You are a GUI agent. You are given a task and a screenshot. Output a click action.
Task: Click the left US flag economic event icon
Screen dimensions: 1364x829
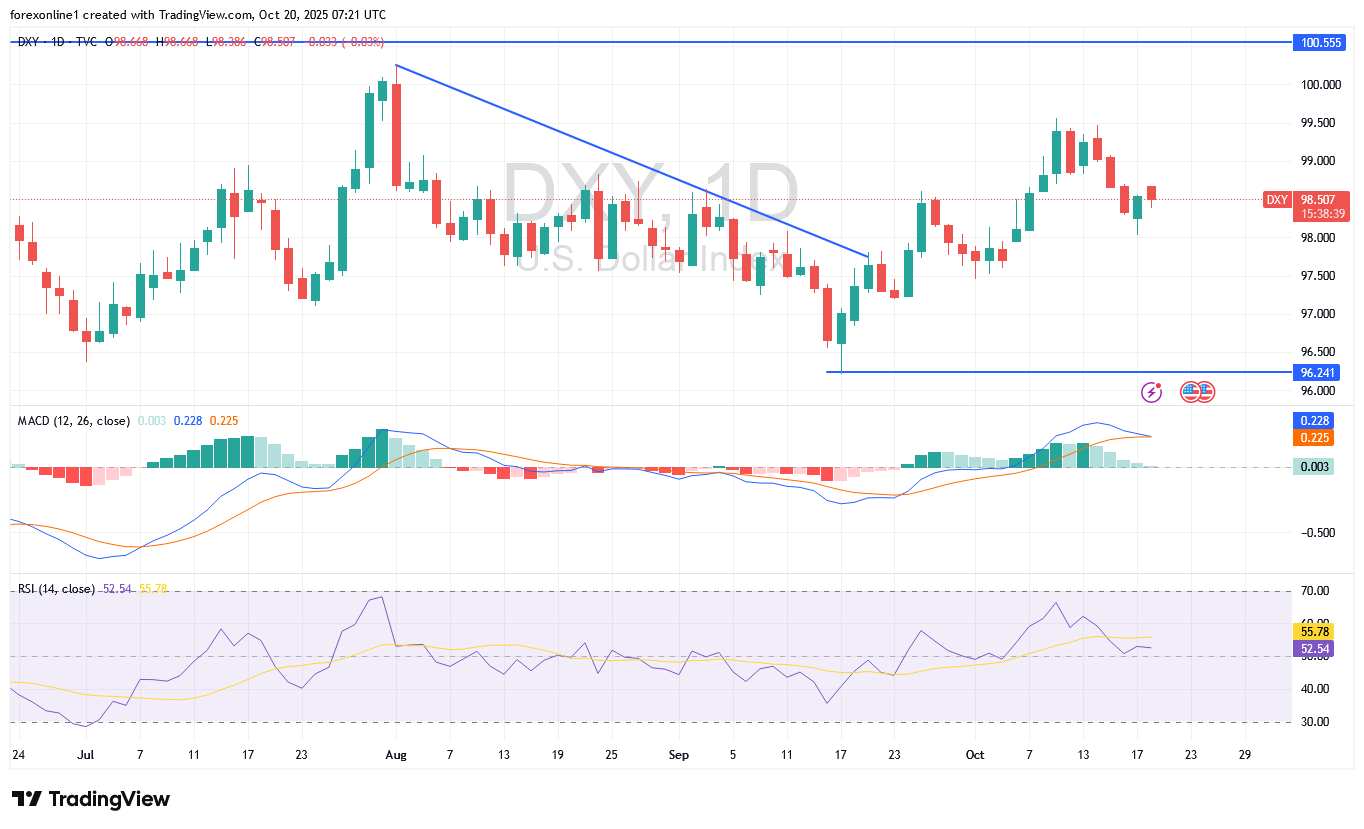pos(1190,392)
